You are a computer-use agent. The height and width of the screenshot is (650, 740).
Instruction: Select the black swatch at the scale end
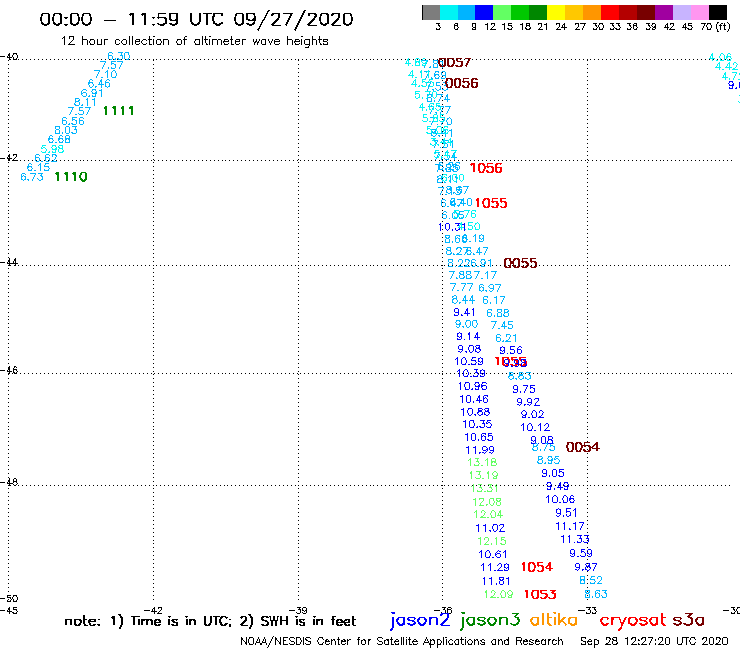(x=718, y=12)
